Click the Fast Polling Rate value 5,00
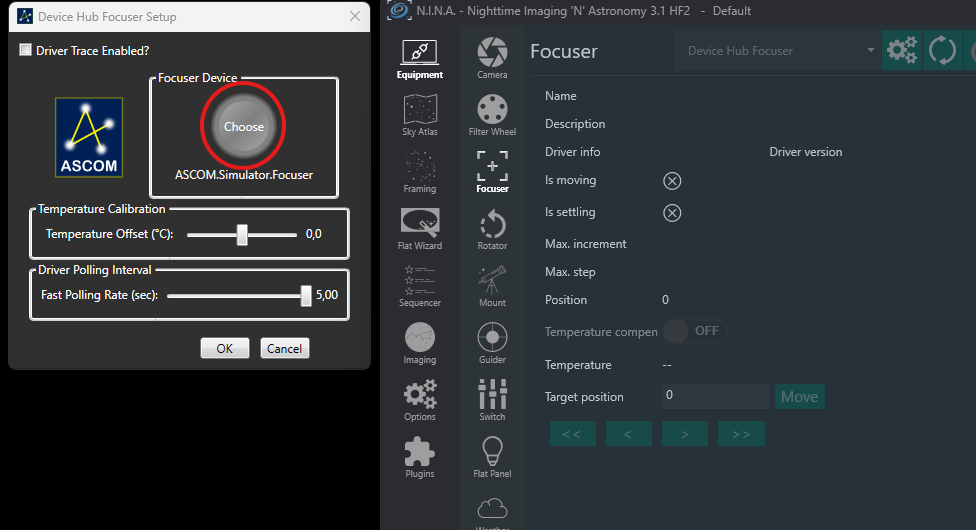This screenshot has width=976, height=530. tap(327, 295)
